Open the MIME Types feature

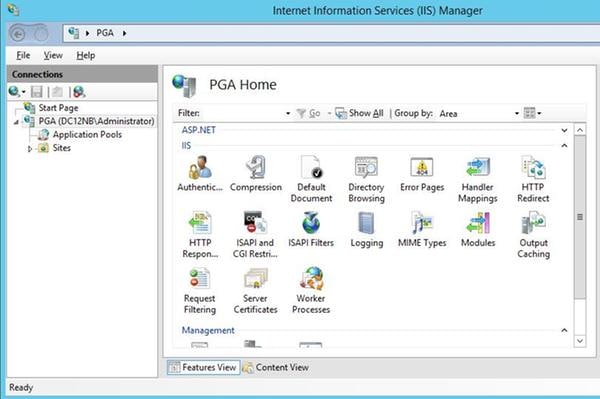point(422,230)
